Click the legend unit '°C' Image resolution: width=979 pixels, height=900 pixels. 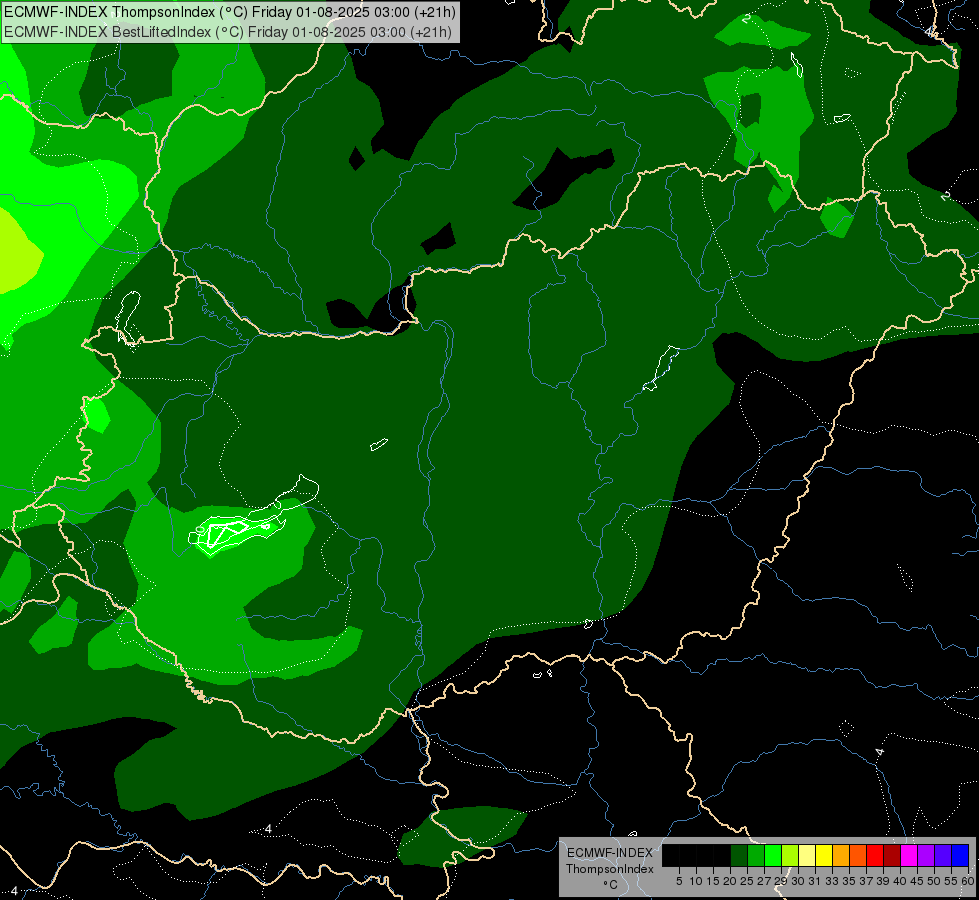pos(611,885)
